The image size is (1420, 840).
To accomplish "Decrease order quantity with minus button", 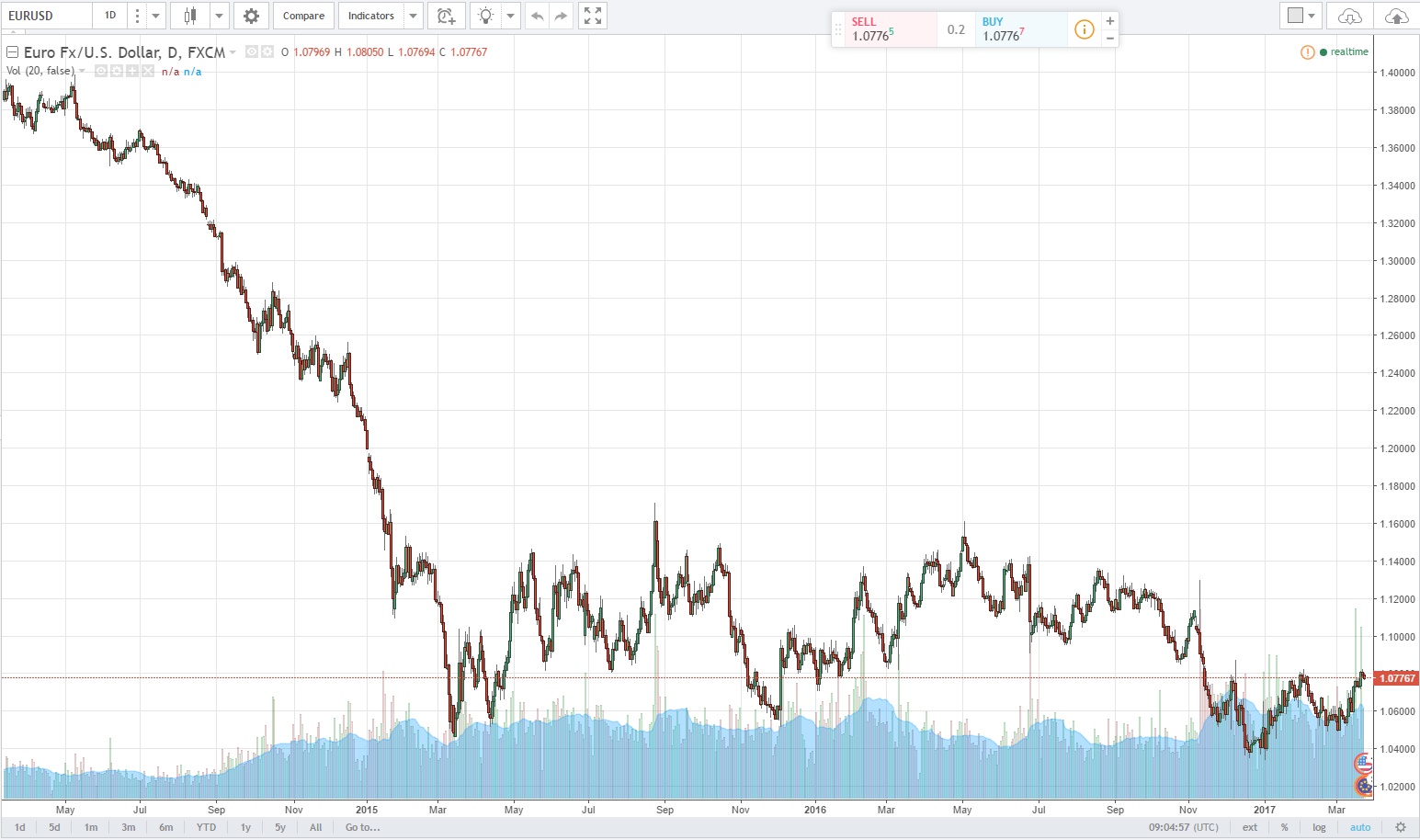I will click(x=1110, y=38).
